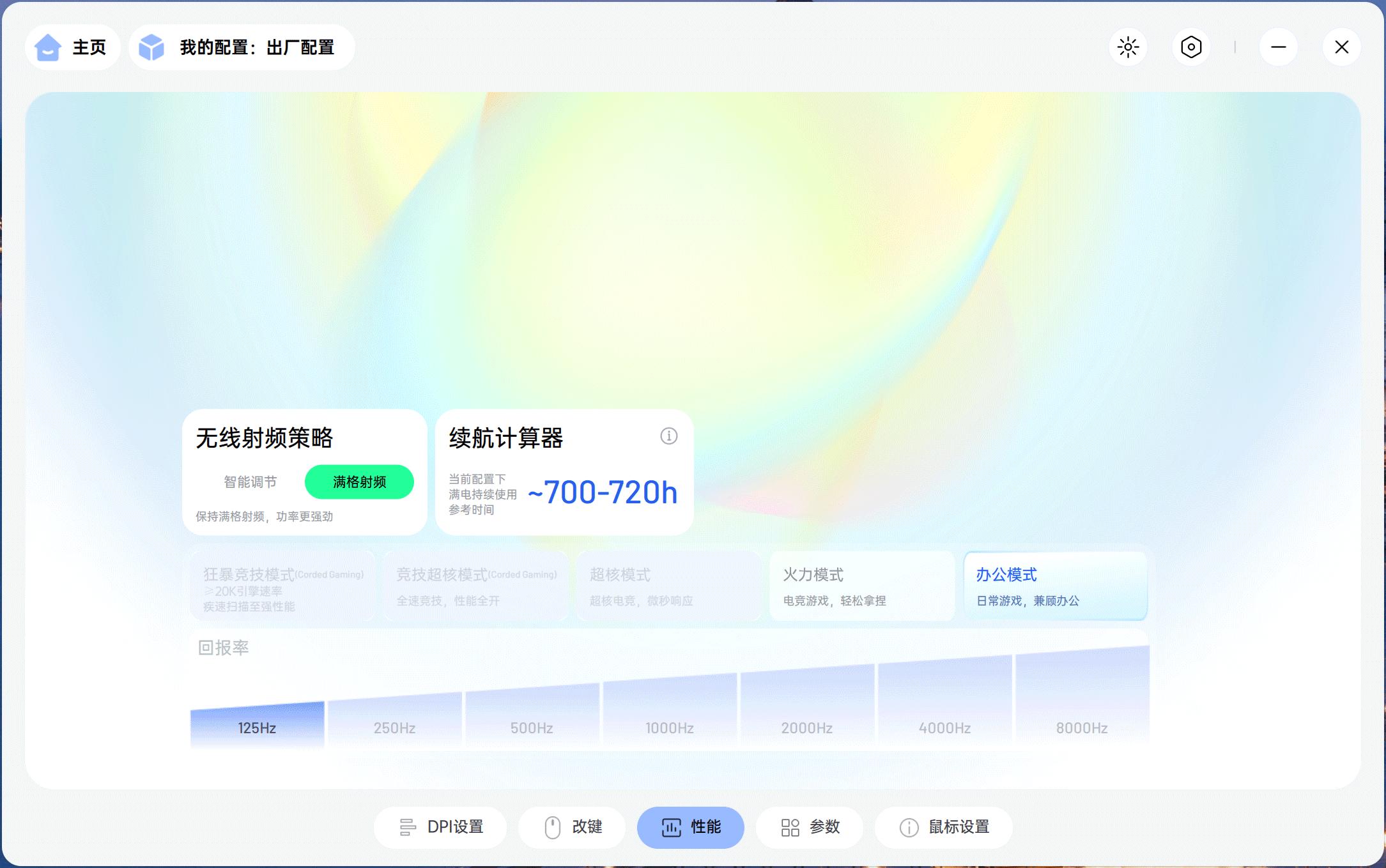Click the 续航计算器 info icon
The width and height of the screenshot is (1386, 868).
click(668, 437)
